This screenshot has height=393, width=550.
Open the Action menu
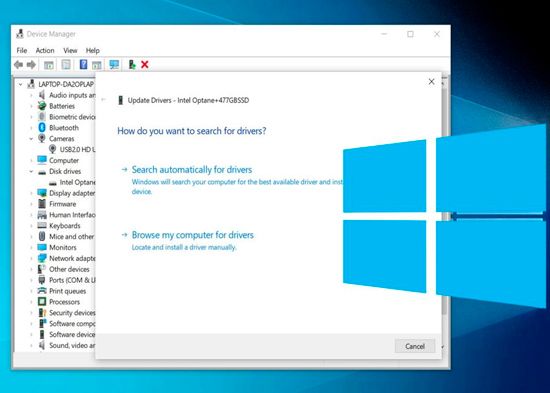(45, 51)
